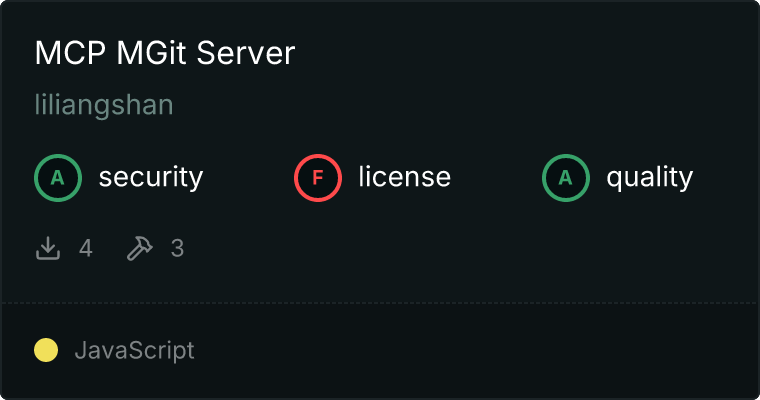Click the download arrow icon
This screenshot has height=400, width=760.
(x=48, y=248)
